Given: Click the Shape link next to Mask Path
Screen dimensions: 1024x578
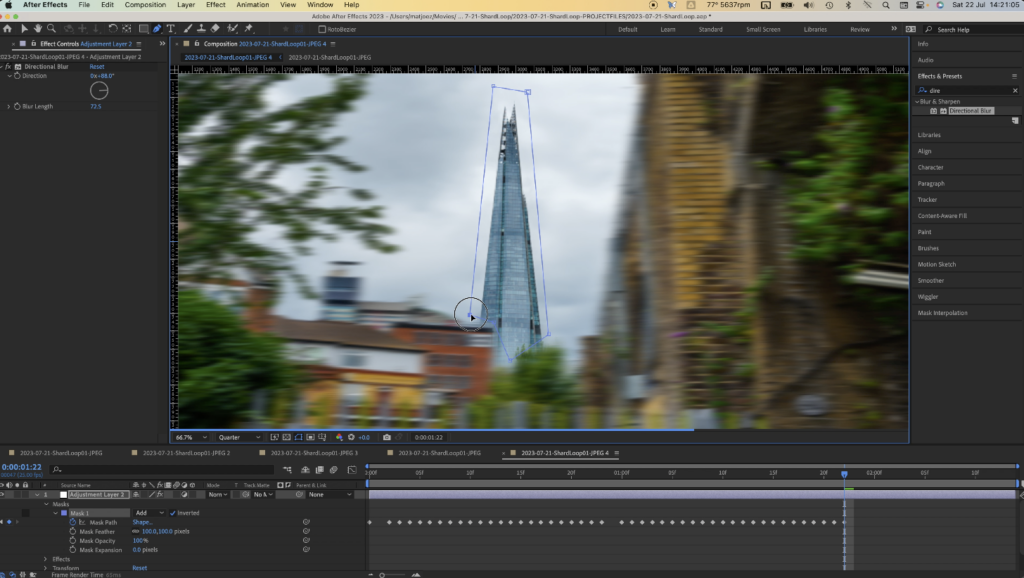Looking at the screenshot, I should [140, 521].
